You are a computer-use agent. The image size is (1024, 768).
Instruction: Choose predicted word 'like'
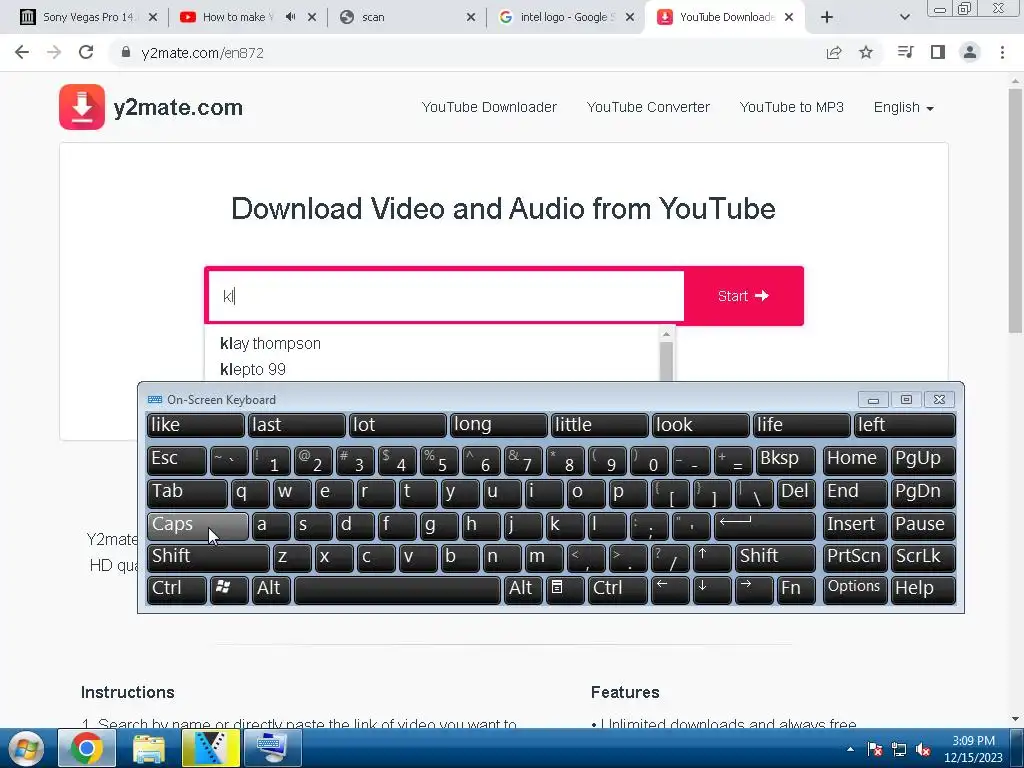pyautogui.click(x=195, y=425)
